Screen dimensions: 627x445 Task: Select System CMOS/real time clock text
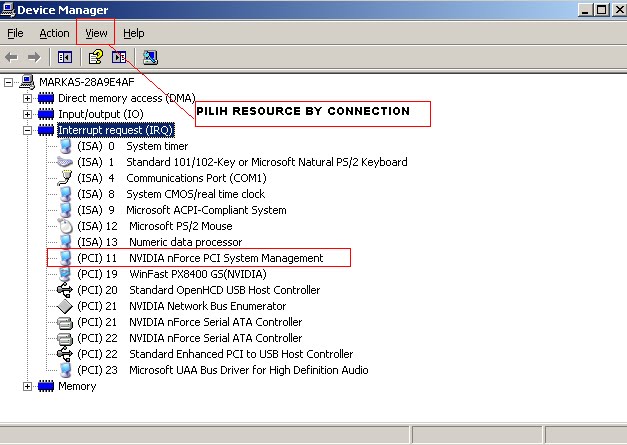point(171,194)
